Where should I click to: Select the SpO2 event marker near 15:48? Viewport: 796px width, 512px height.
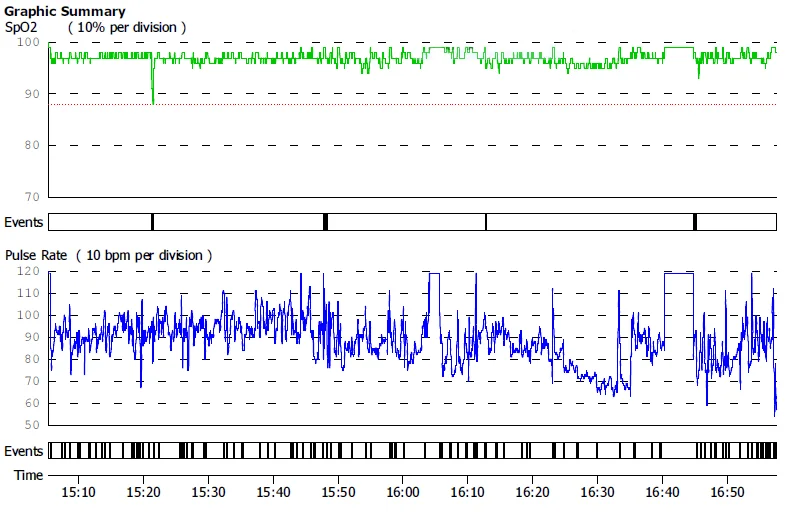[325, 222]
